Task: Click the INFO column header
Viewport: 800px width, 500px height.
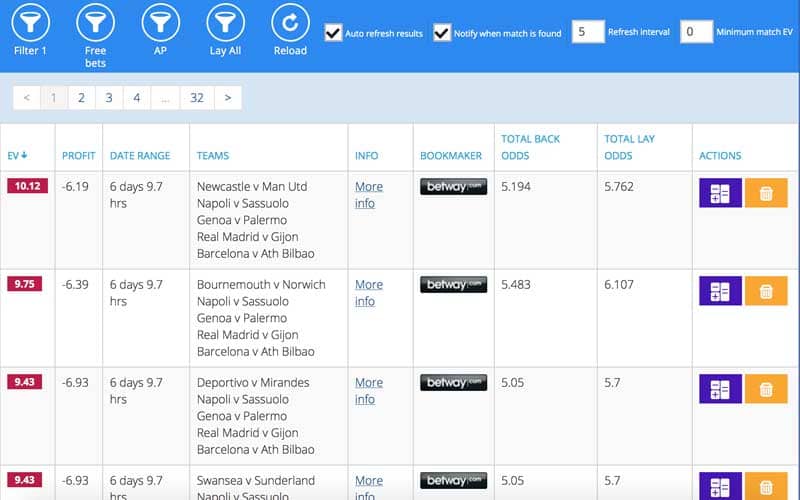Action: pos(366,156)
